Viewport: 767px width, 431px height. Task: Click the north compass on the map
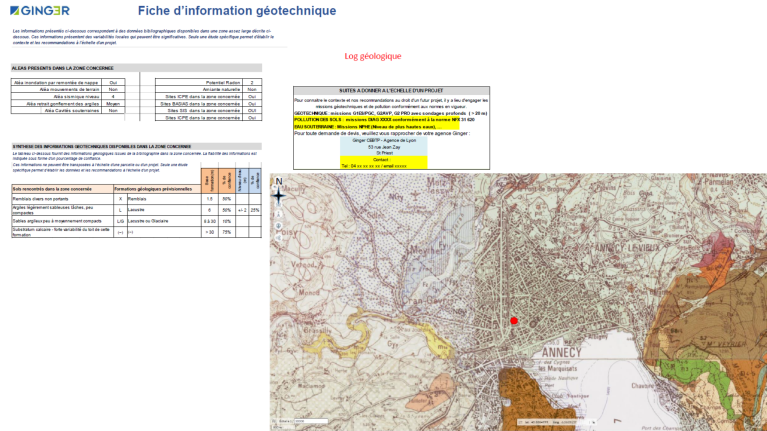pyautogui.click(x=279, y=195)
